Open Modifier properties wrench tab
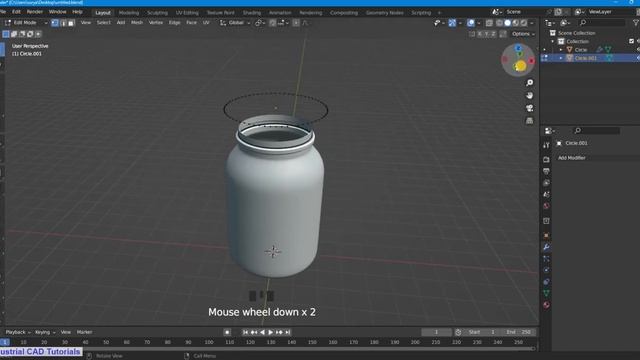 point(546,247)
